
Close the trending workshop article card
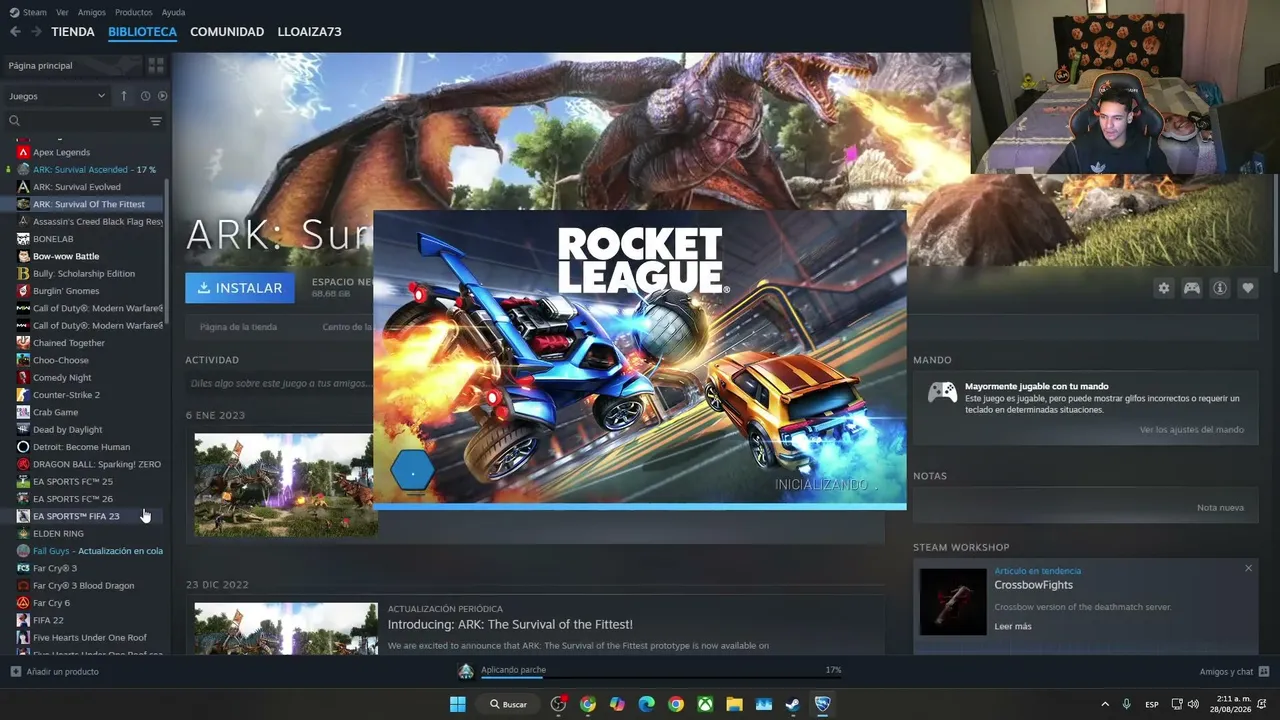(x=1248, y=568)
